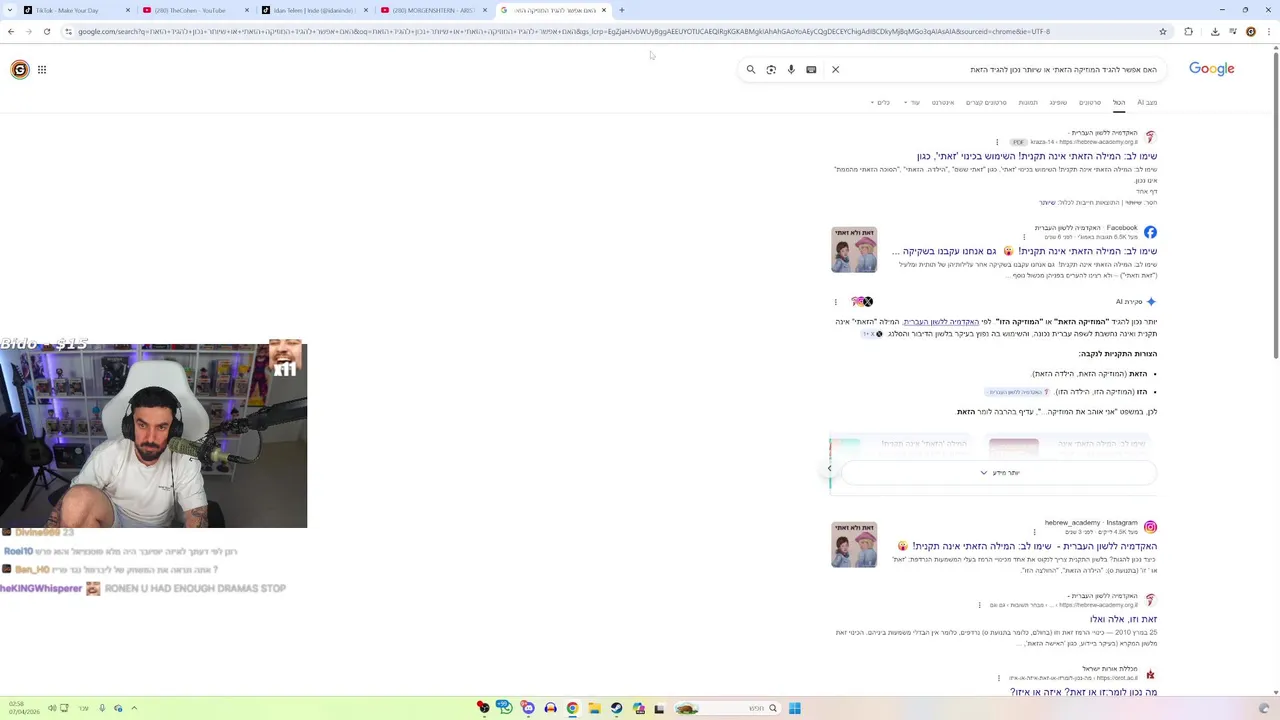Expand the כלים (Tools) dropdown
This screenshot has height=720, width=1280.
(x=880, y=102)
